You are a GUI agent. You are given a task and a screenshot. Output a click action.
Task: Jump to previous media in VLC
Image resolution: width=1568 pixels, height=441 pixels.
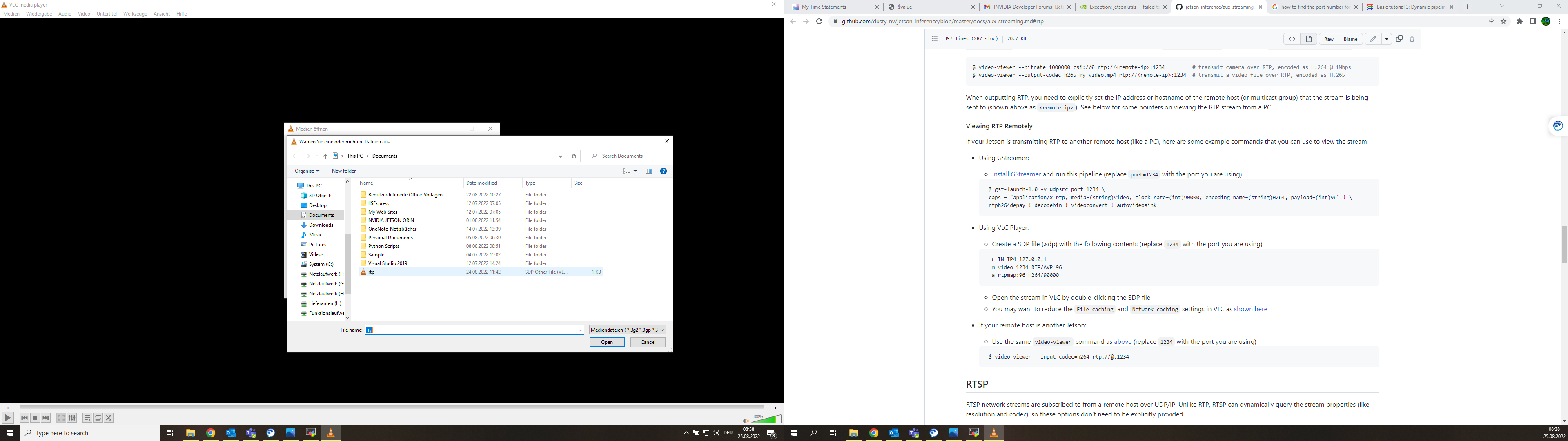[x=24, y=418]
